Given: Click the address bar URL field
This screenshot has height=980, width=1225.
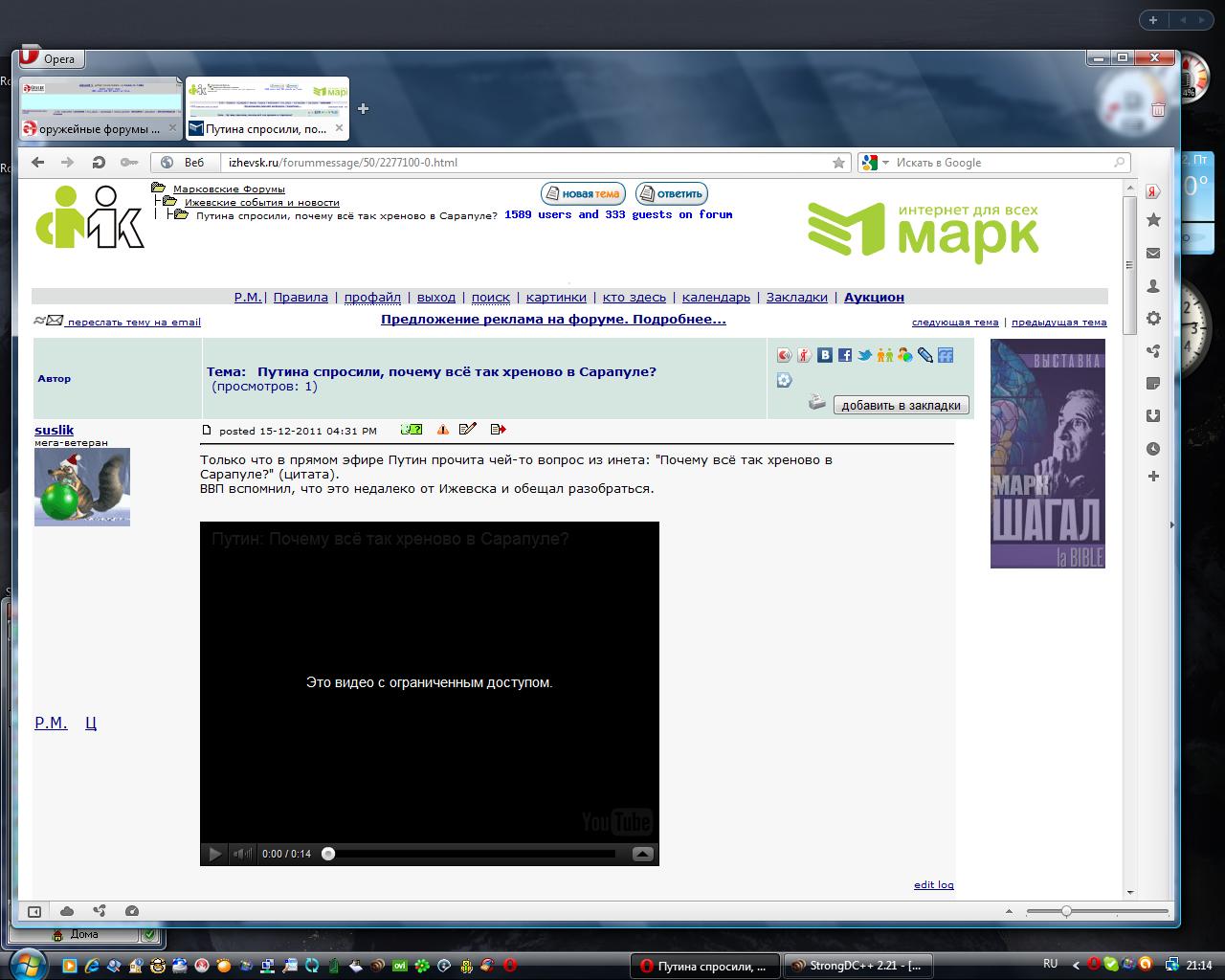Looking at the screenshot, I should (524, 163).
